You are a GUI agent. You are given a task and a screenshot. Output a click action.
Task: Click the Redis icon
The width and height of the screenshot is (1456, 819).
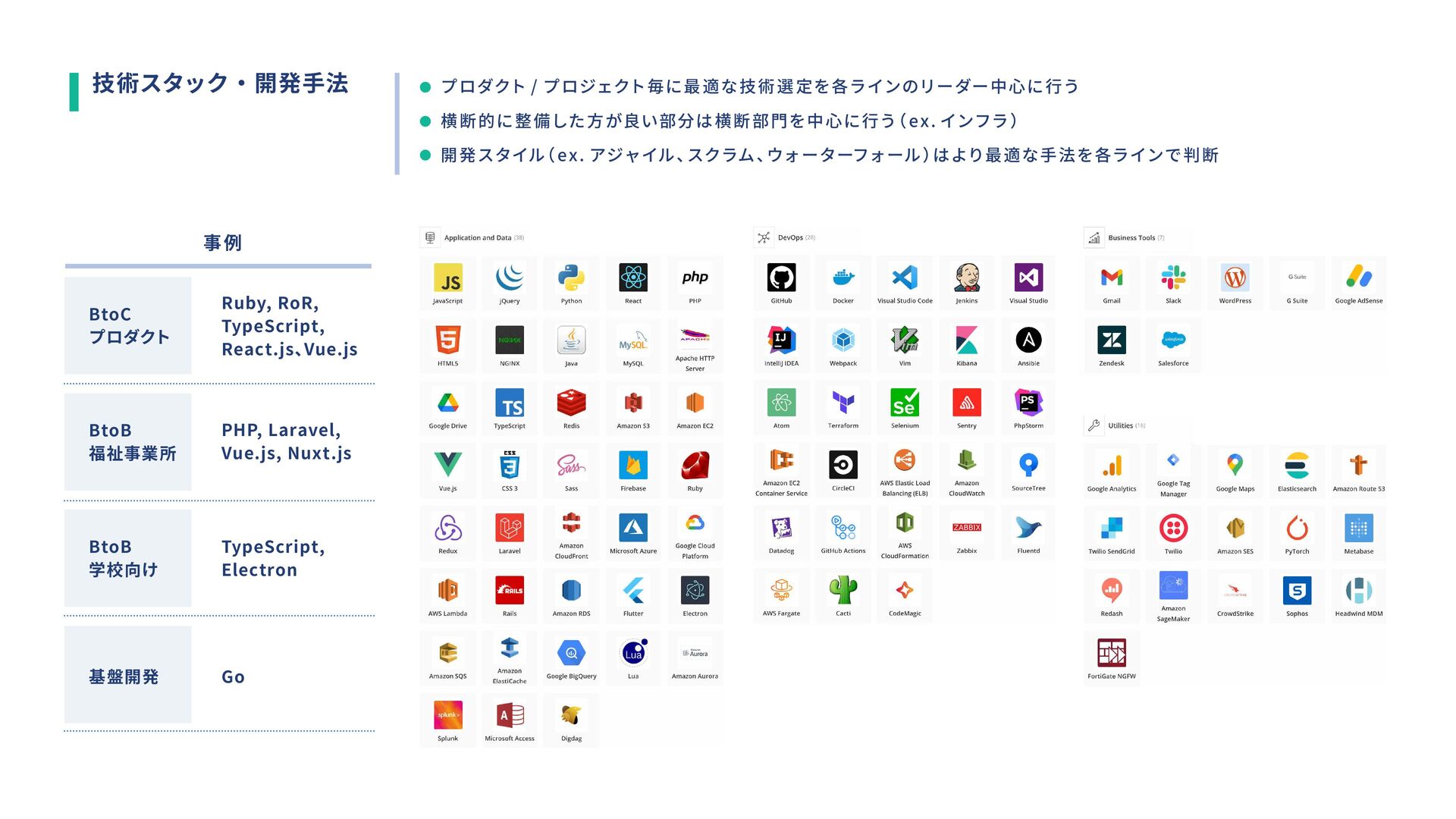coord(571,403)
